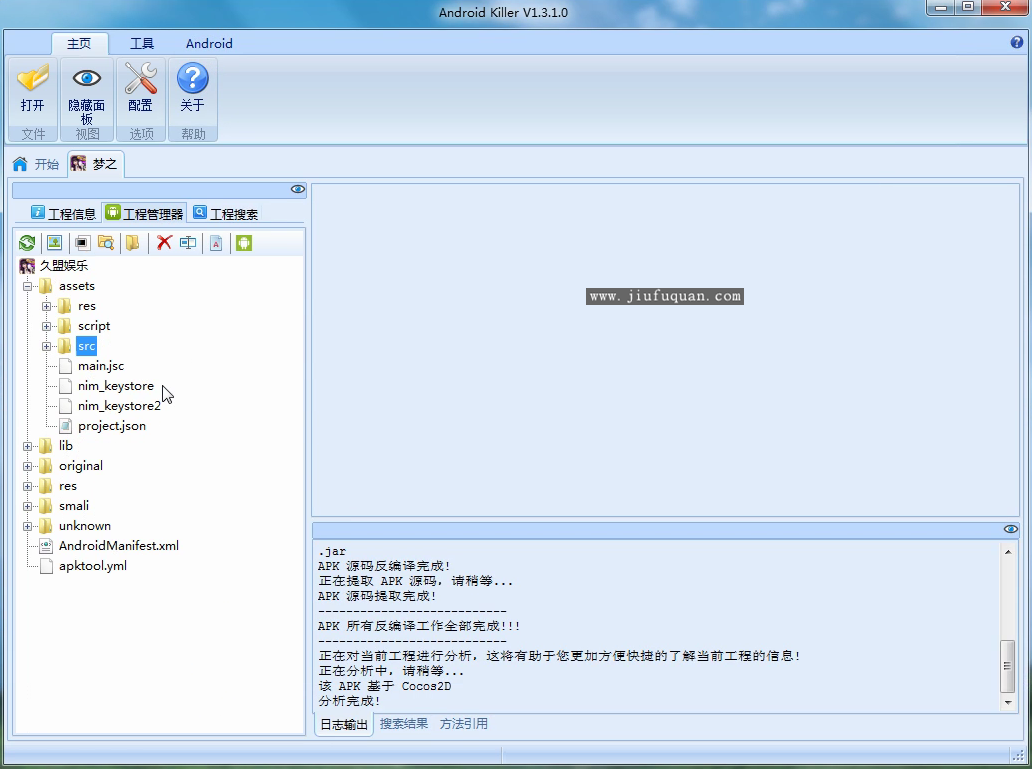Switch to 搜索结果 tab
The height and width of the screenshot is (769, 1032).
coord(403,724)
